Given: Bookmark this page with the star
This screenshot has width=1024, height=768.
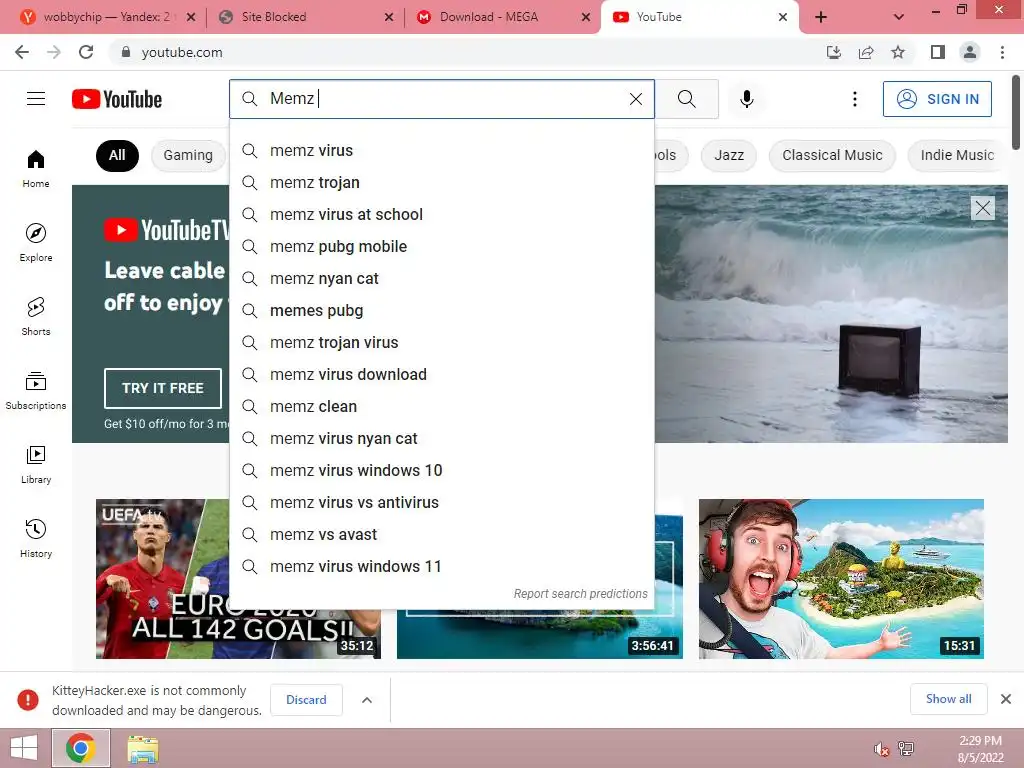Looking at the screenshot, I should tap(898, 52).
